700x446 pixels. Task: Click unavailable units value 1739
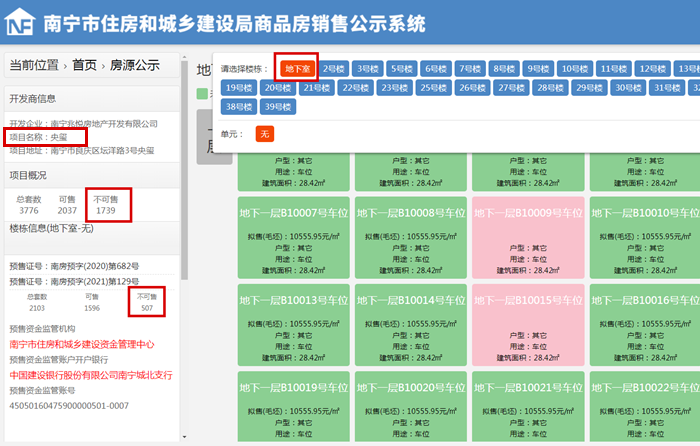point(106,210)
